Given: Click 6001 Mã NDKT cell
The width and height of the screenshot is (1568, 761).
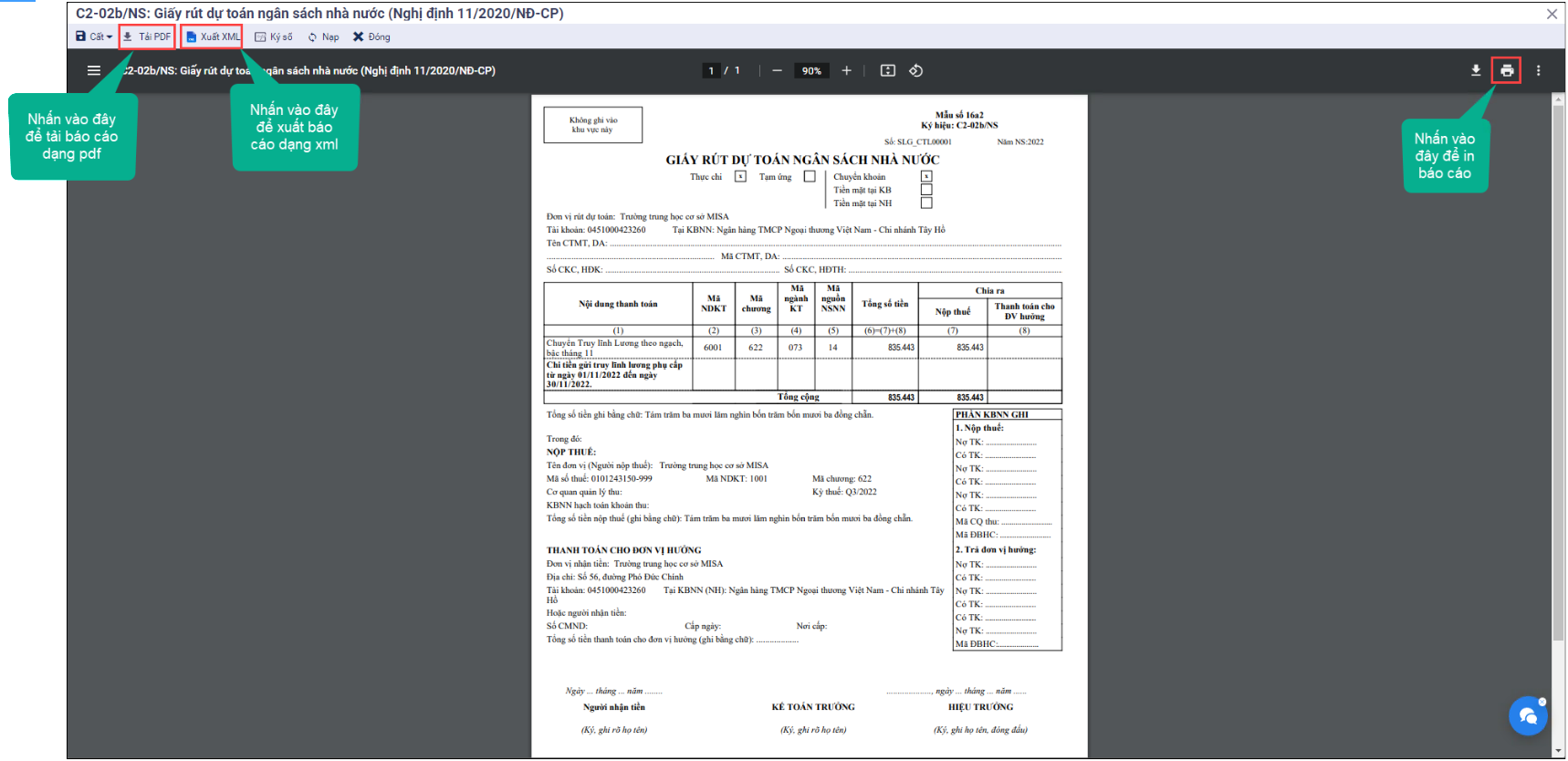Looking at the screenshot, I should (x=713, y=347).
